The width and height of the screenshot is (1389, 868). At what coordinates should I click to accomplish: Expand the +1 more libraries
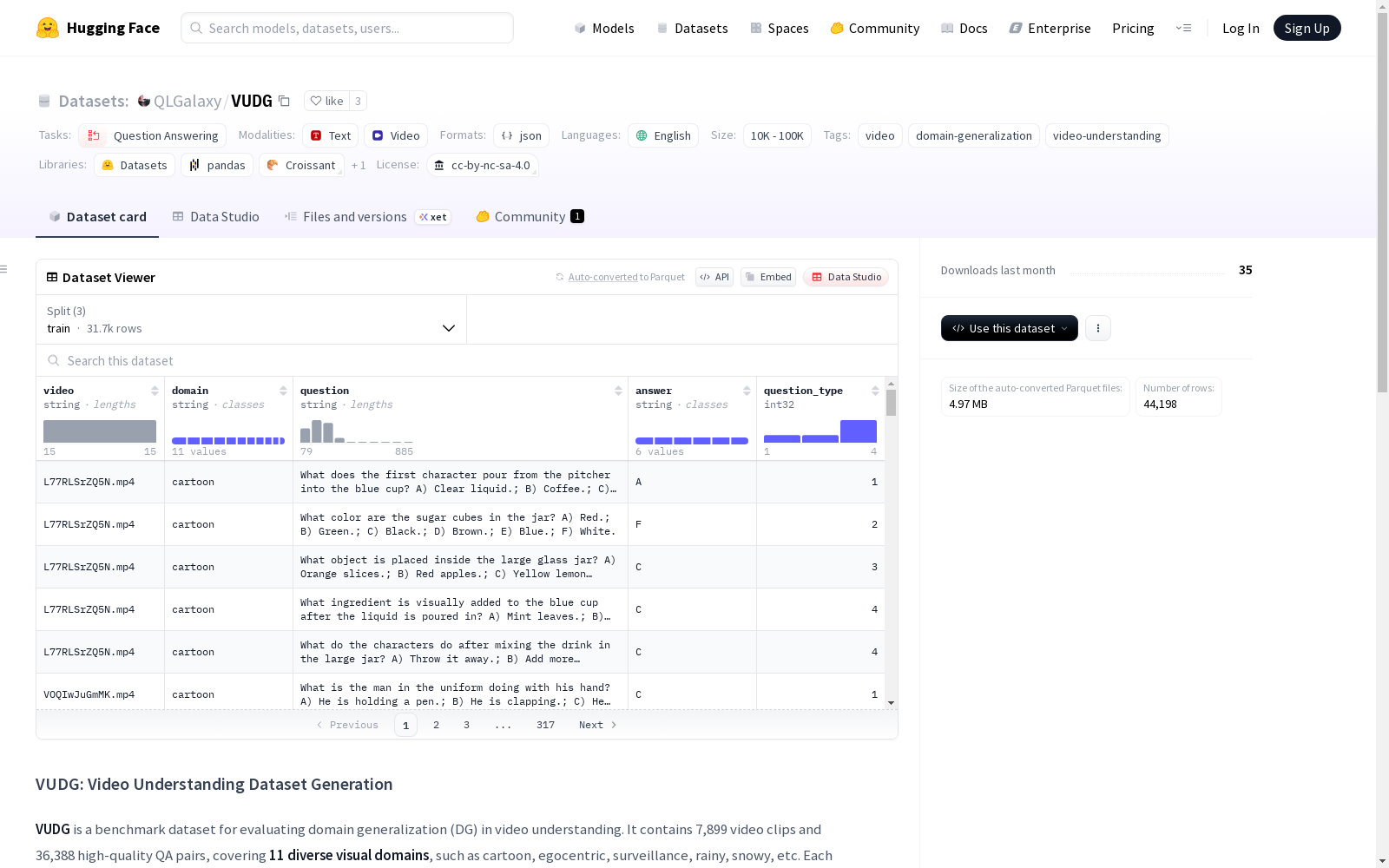click(359, 165)
